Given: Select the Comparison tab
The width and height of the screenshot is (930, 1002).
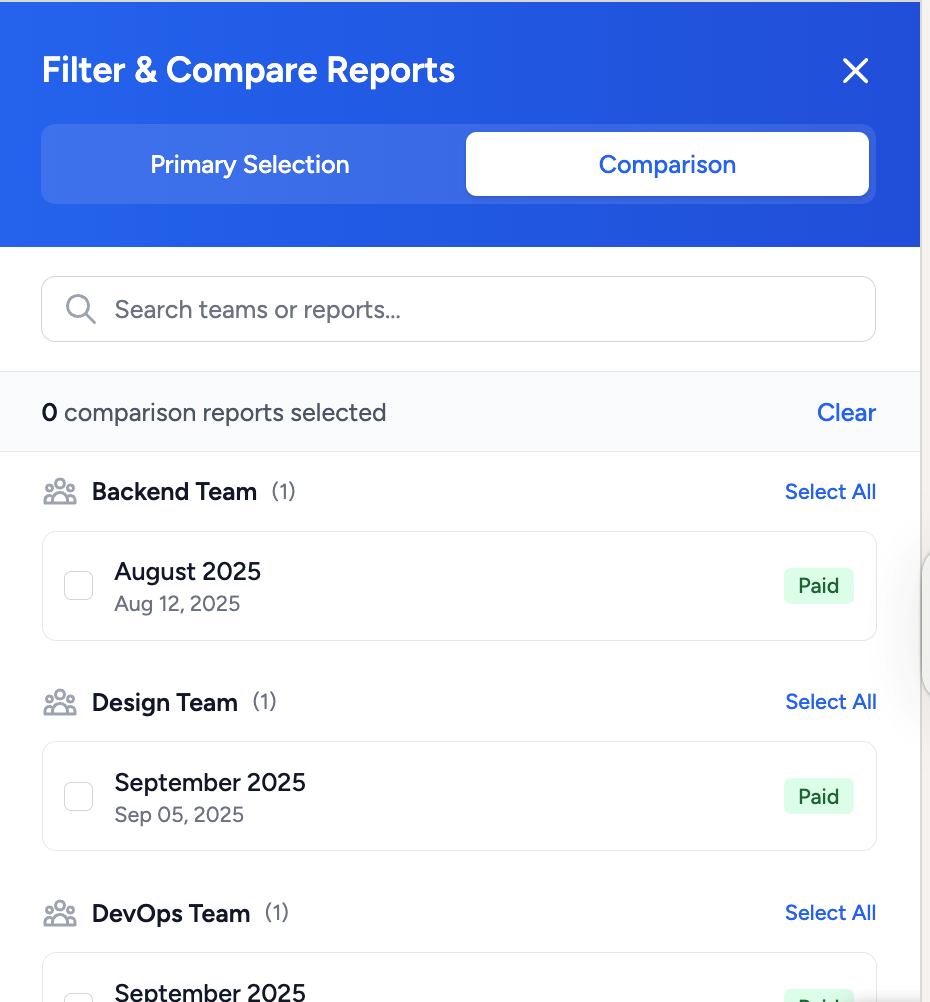Looking at the screenshot, I should pyautogui.click(x=667, y=165).
